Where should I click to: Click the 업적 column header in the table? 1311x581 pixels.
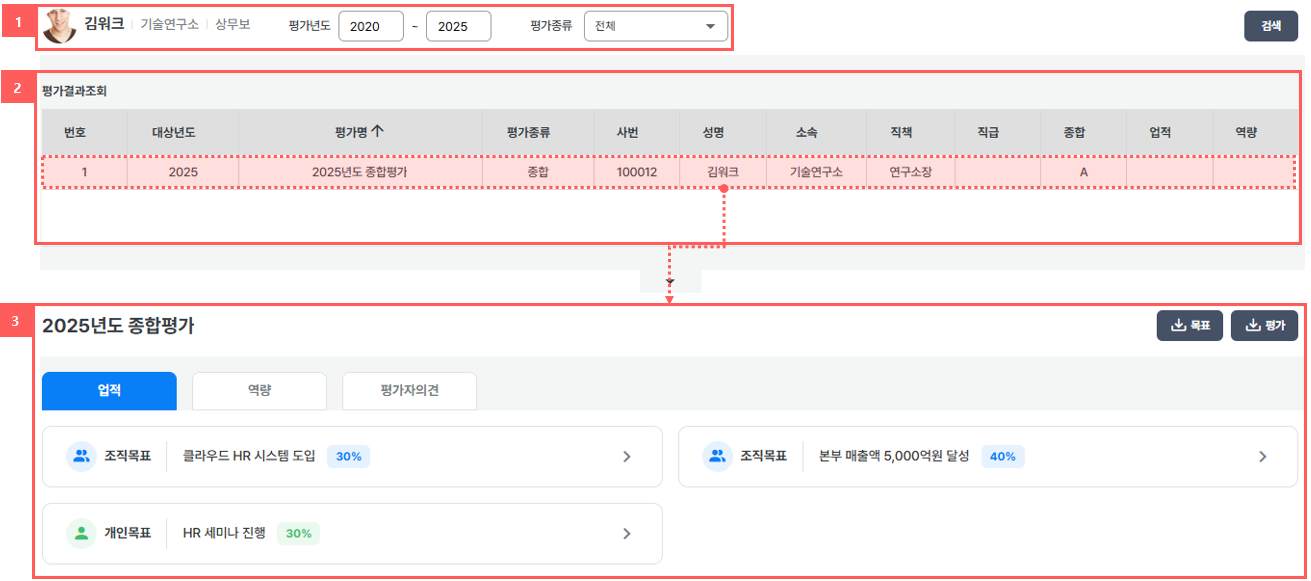tap(1169, 132)
